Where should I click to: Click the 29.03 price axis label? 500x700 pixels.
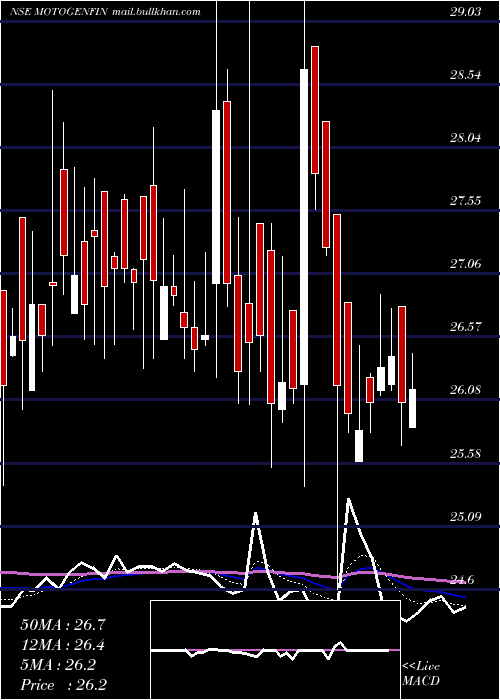coord(465,12)
